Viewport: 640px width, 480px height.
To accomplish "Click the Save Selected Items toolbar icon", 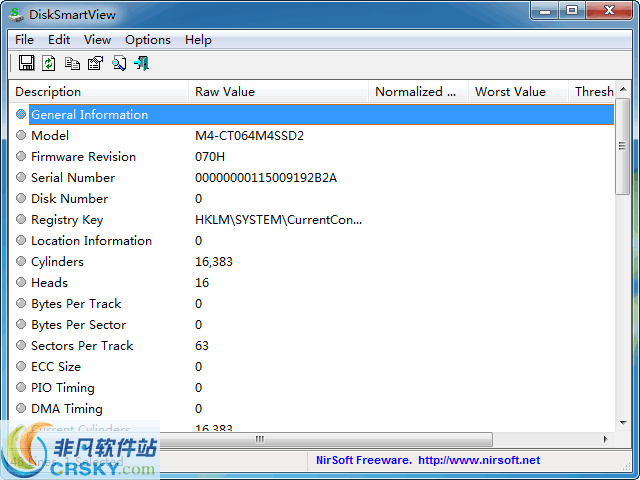I will coord(27,63).
